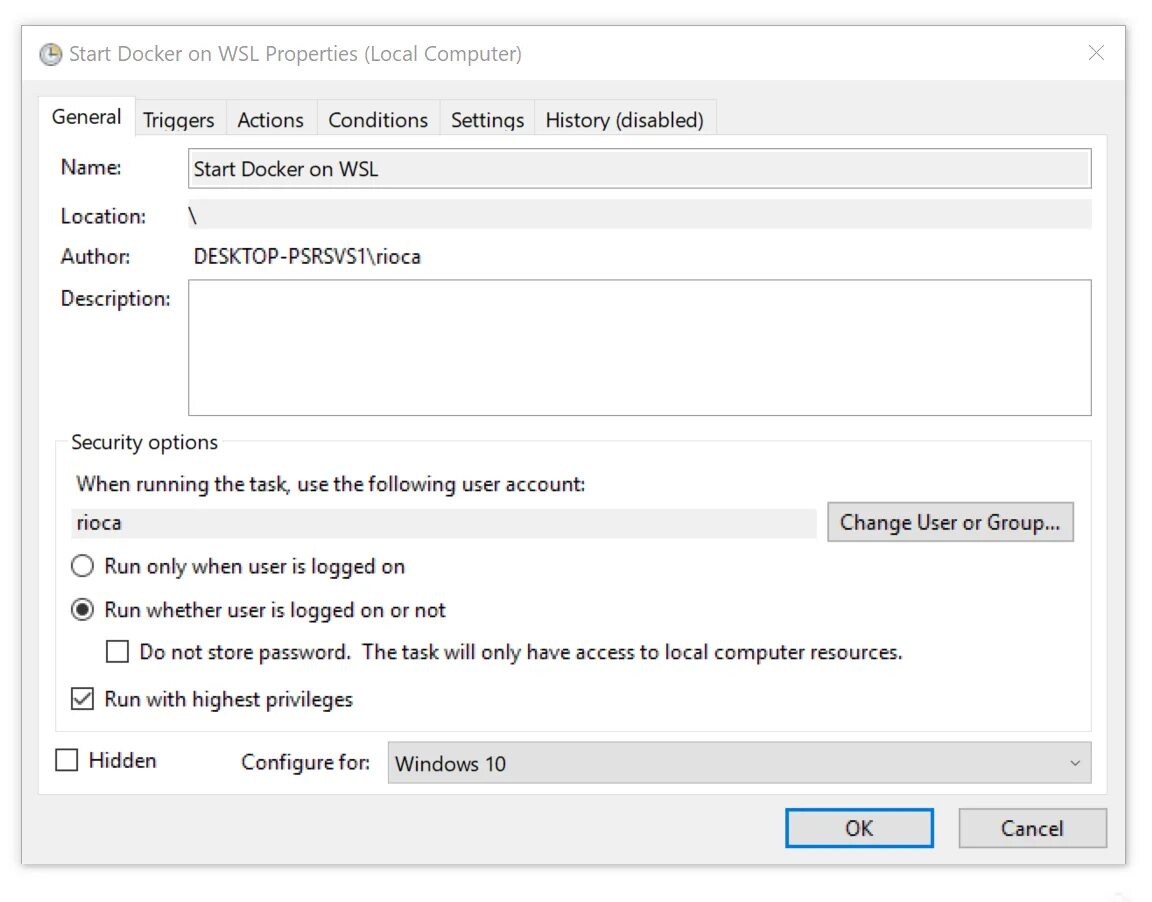This screenshot has width=1152, height=902.
Task: Select Run whether user is logged on or not
Action: pos(83,610)
